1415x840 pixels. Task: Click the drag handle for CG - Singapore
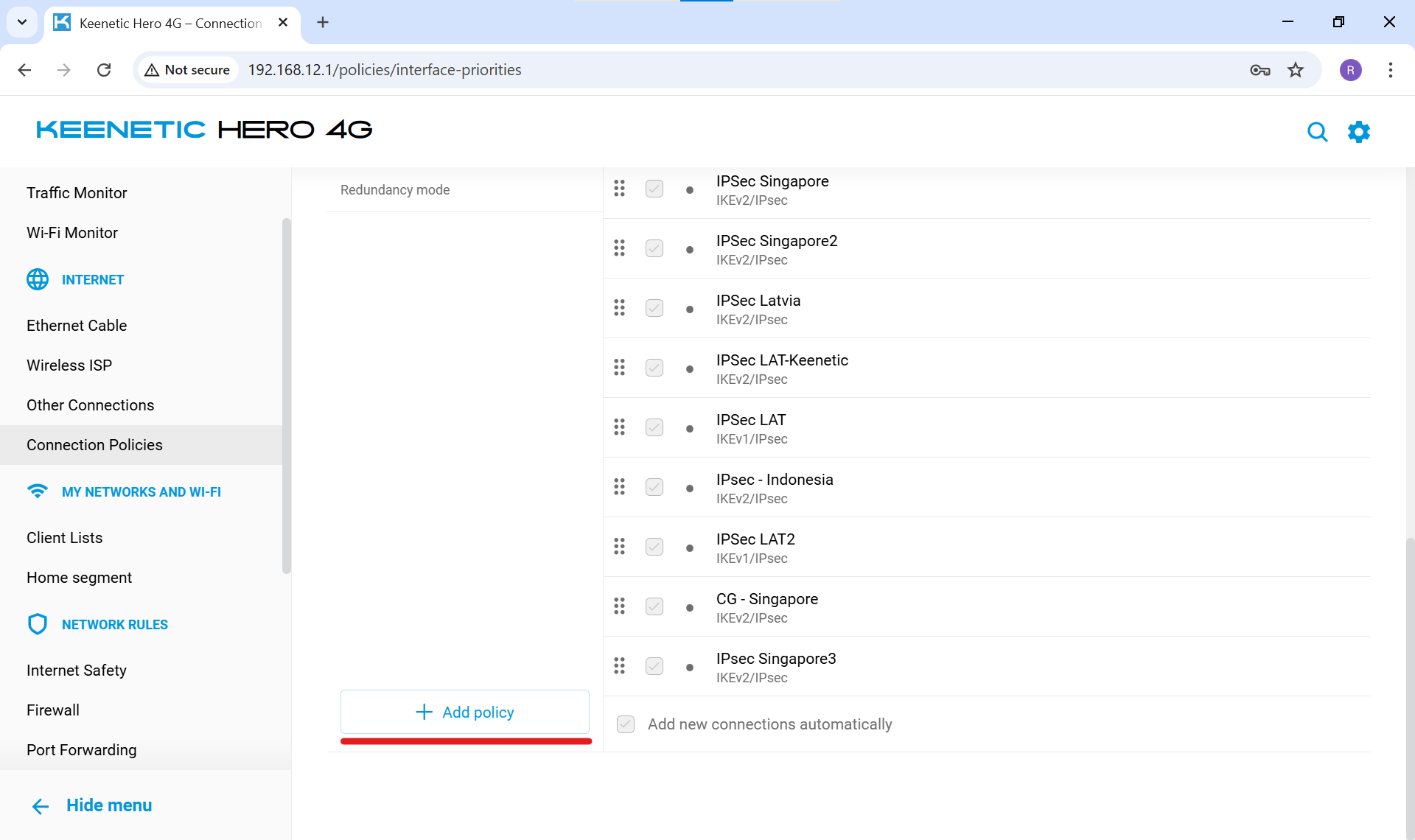(619, 606)
